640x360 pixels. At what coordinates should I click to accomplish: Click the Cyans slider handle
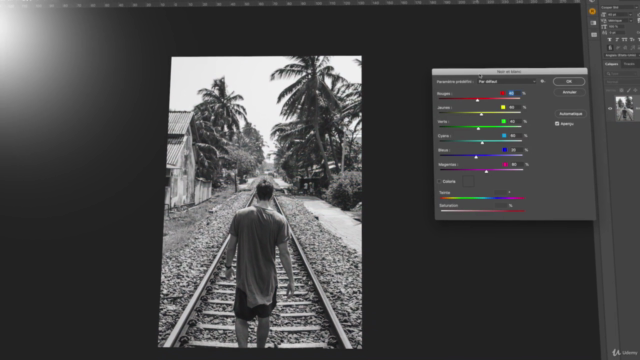tap(482, 143)
